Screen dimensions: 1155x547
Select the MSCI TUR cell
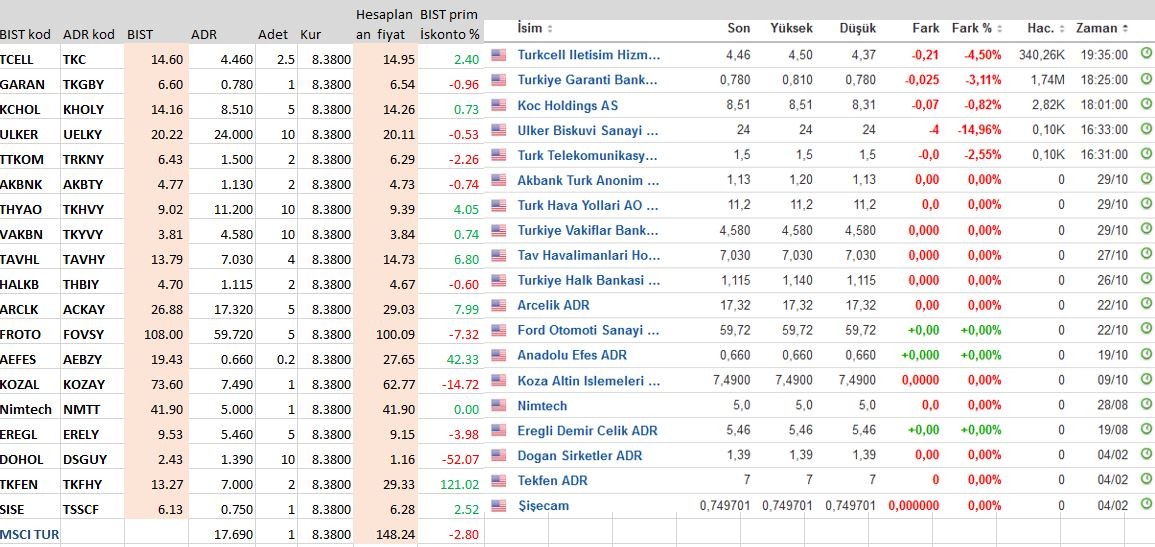pos(30,534)
